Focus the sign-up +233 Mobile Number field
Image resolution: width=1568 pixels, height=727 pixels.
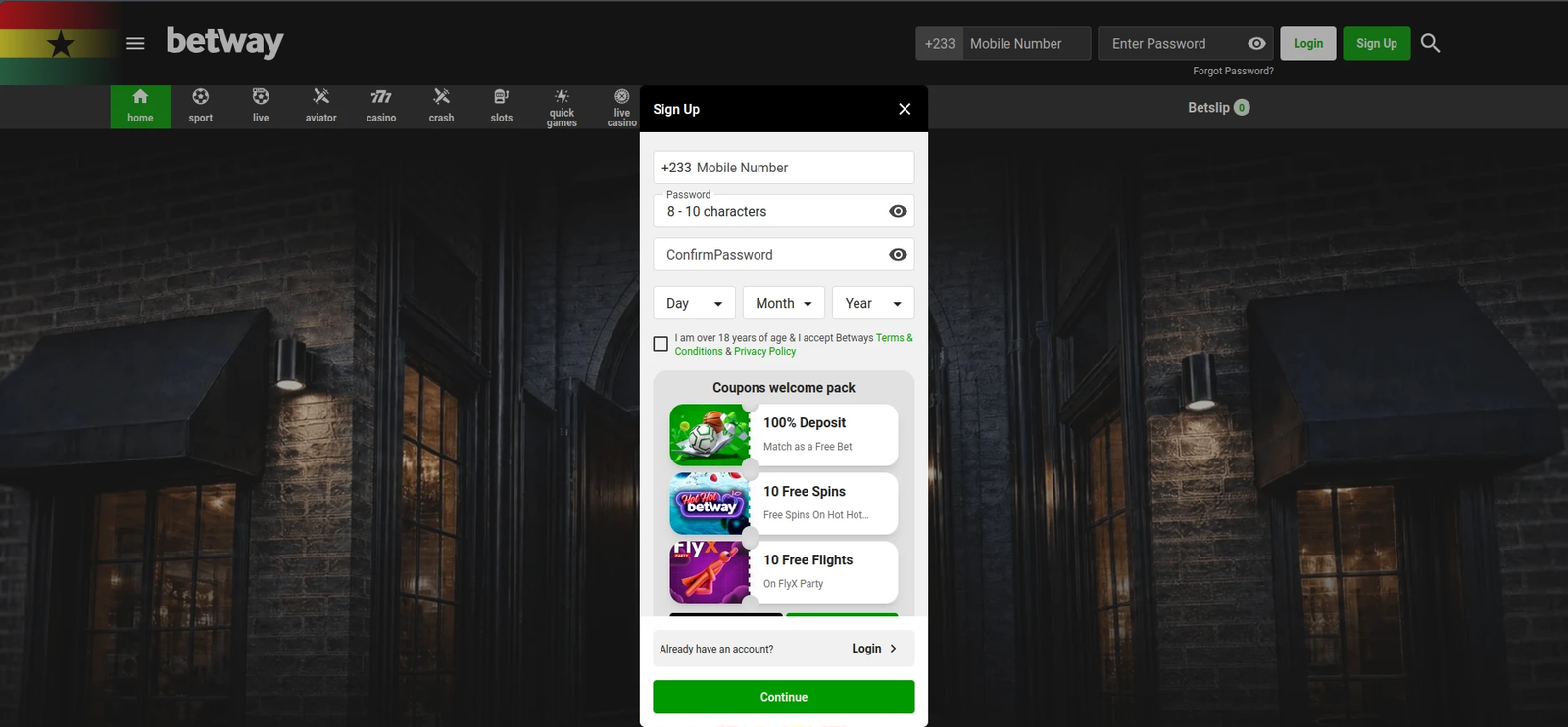point(784,168)
